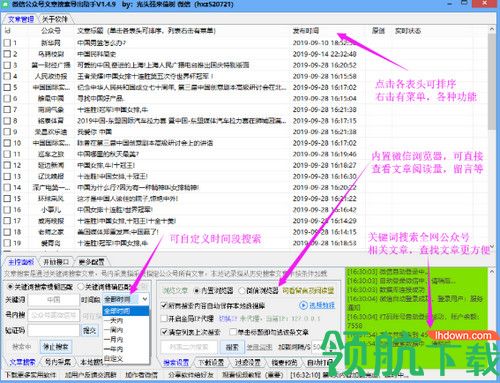Select the 新华网 account cell
This screenshot has height=383, width=500.
click(51, 43)
